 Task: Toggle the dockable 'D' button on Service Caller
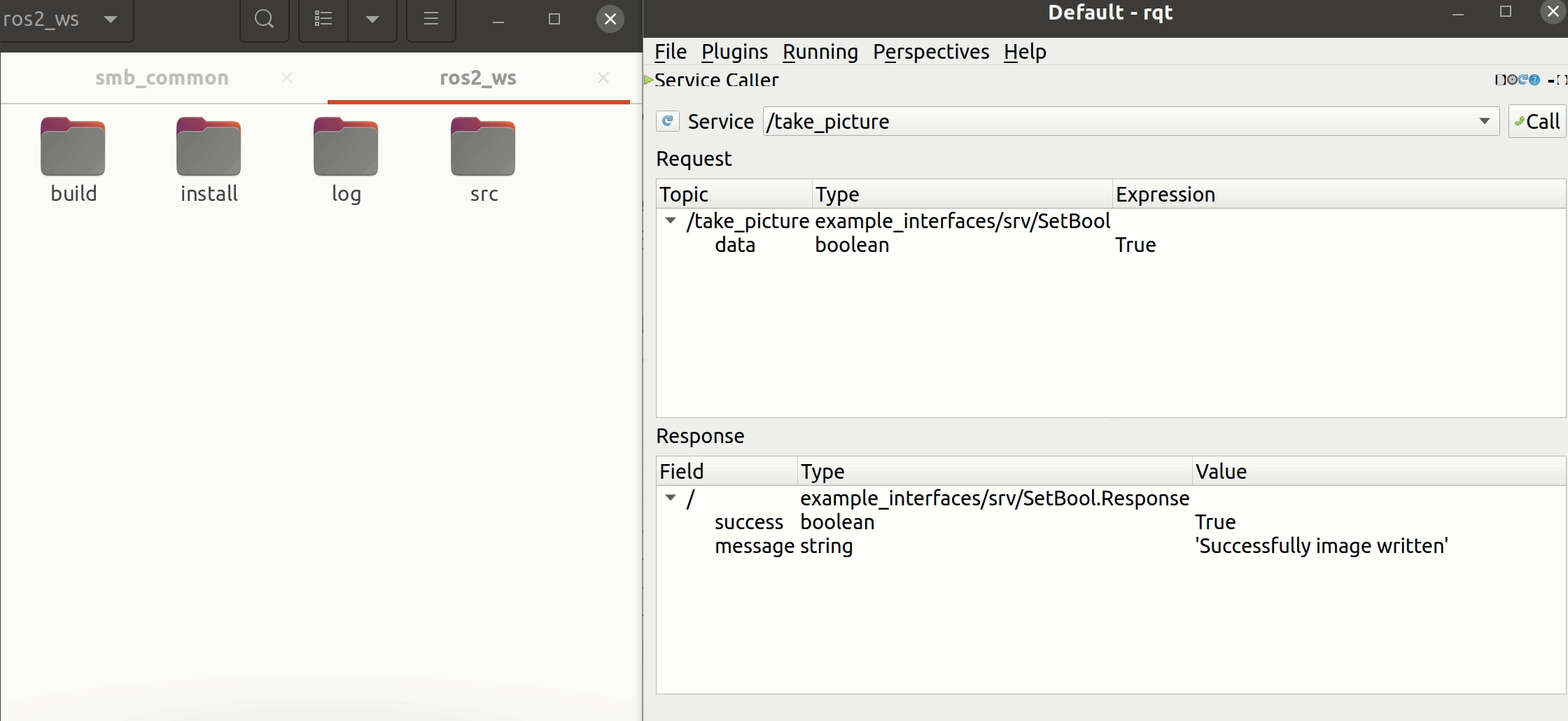1500,80
